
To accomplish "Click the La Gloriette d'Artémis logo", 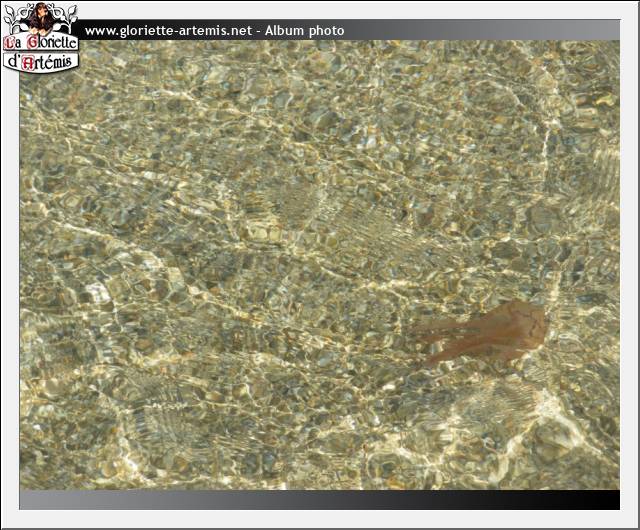I will tap(40, 38).
